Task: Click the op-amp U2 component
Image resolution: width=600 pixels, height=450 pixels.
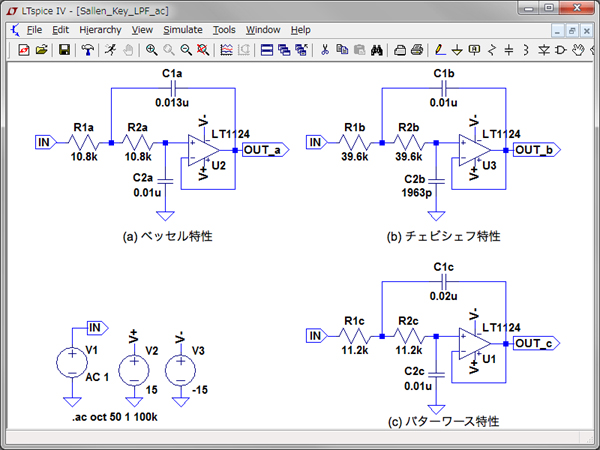Action: point(204,151)
